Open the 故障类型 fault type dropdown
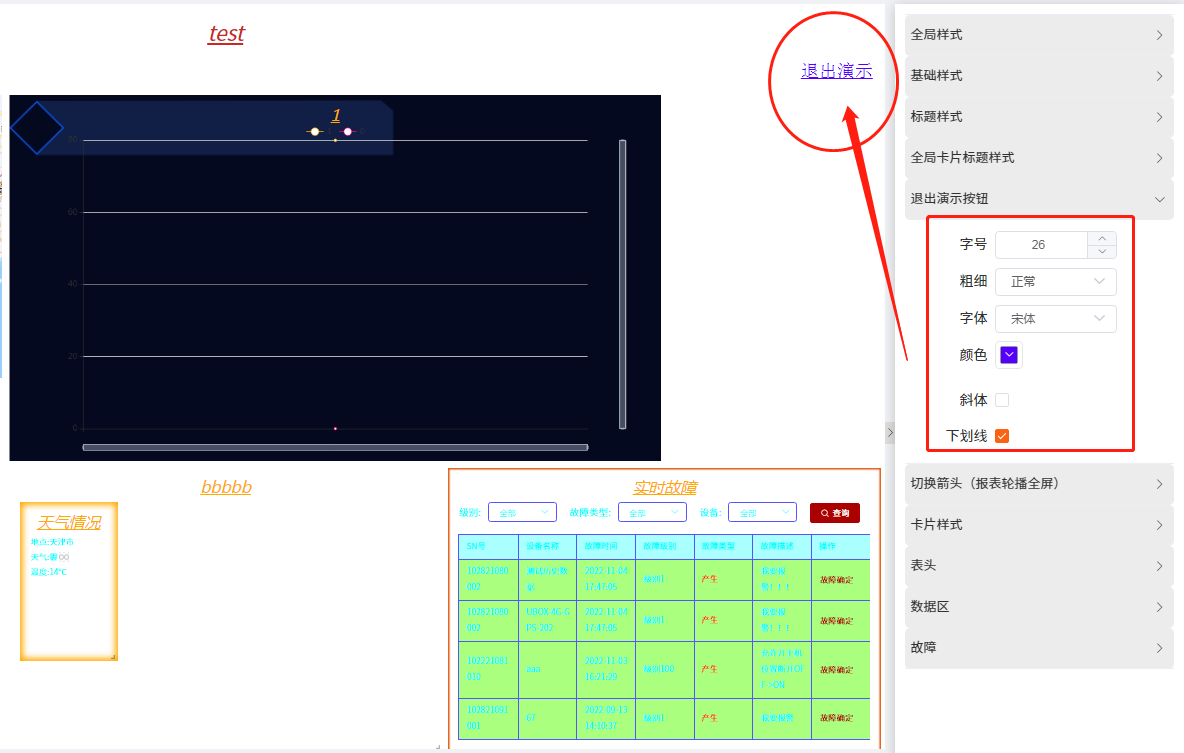This screenshot has width=1184, height=753. [652, 512]
